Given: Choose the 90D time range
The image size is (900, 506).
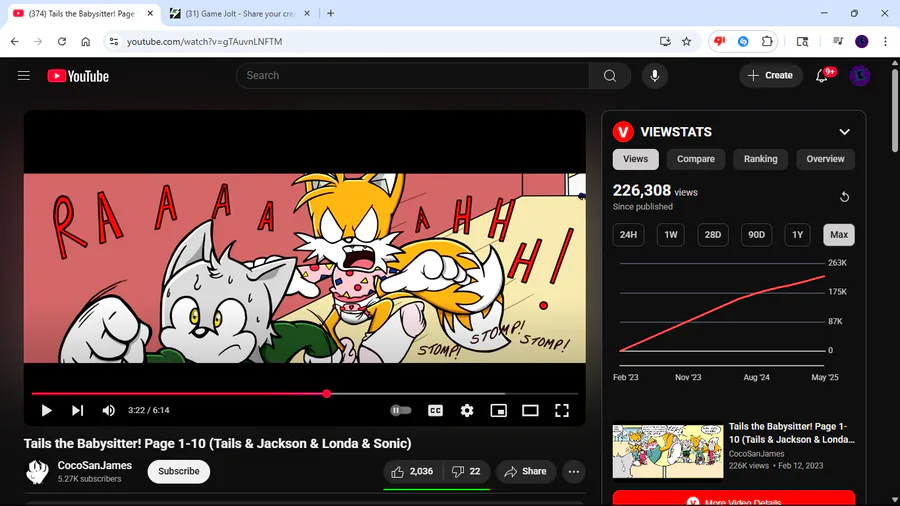Looking at the screenshot, I should [757, 235].
